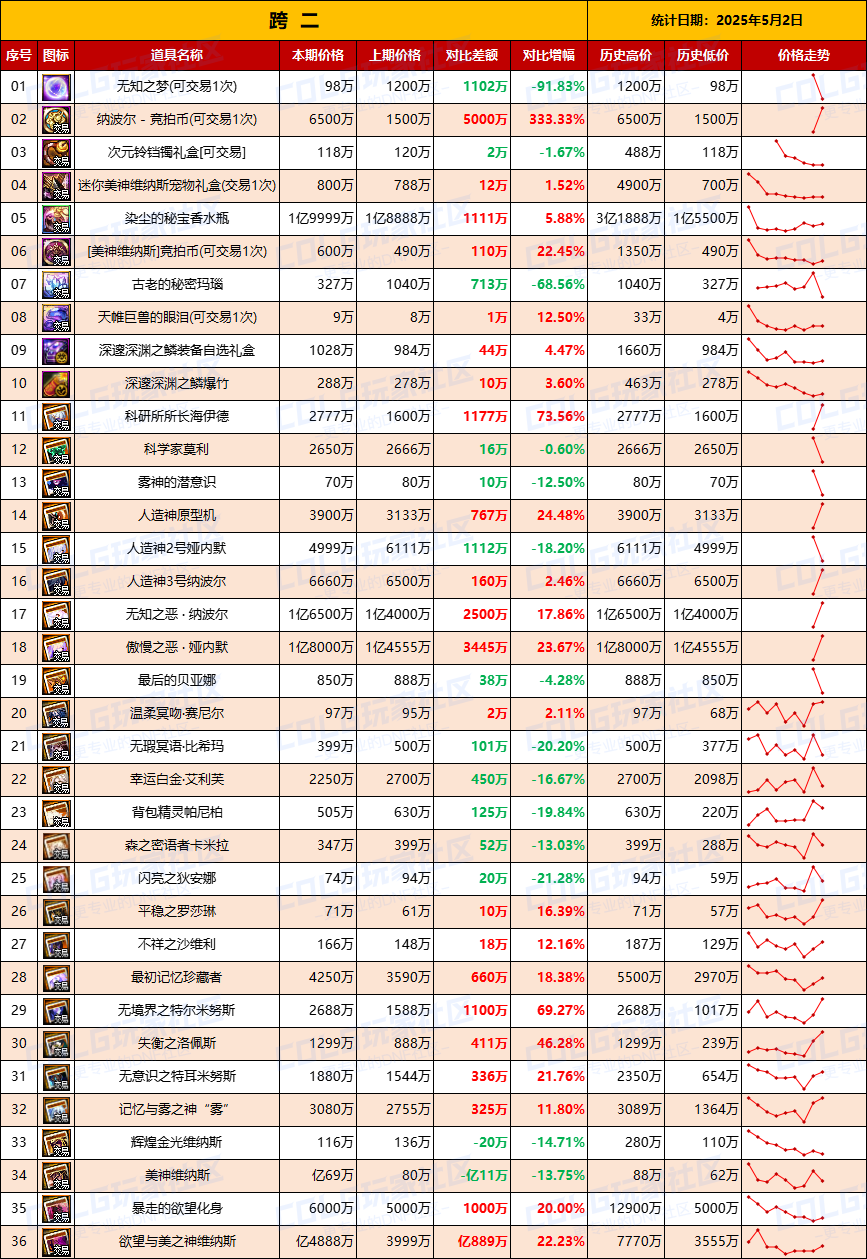Viewport: 867px width, 1259px height.
Task: Click the icon for 温柔冥吻·赛尼尔
Action: tap(56, 713)
